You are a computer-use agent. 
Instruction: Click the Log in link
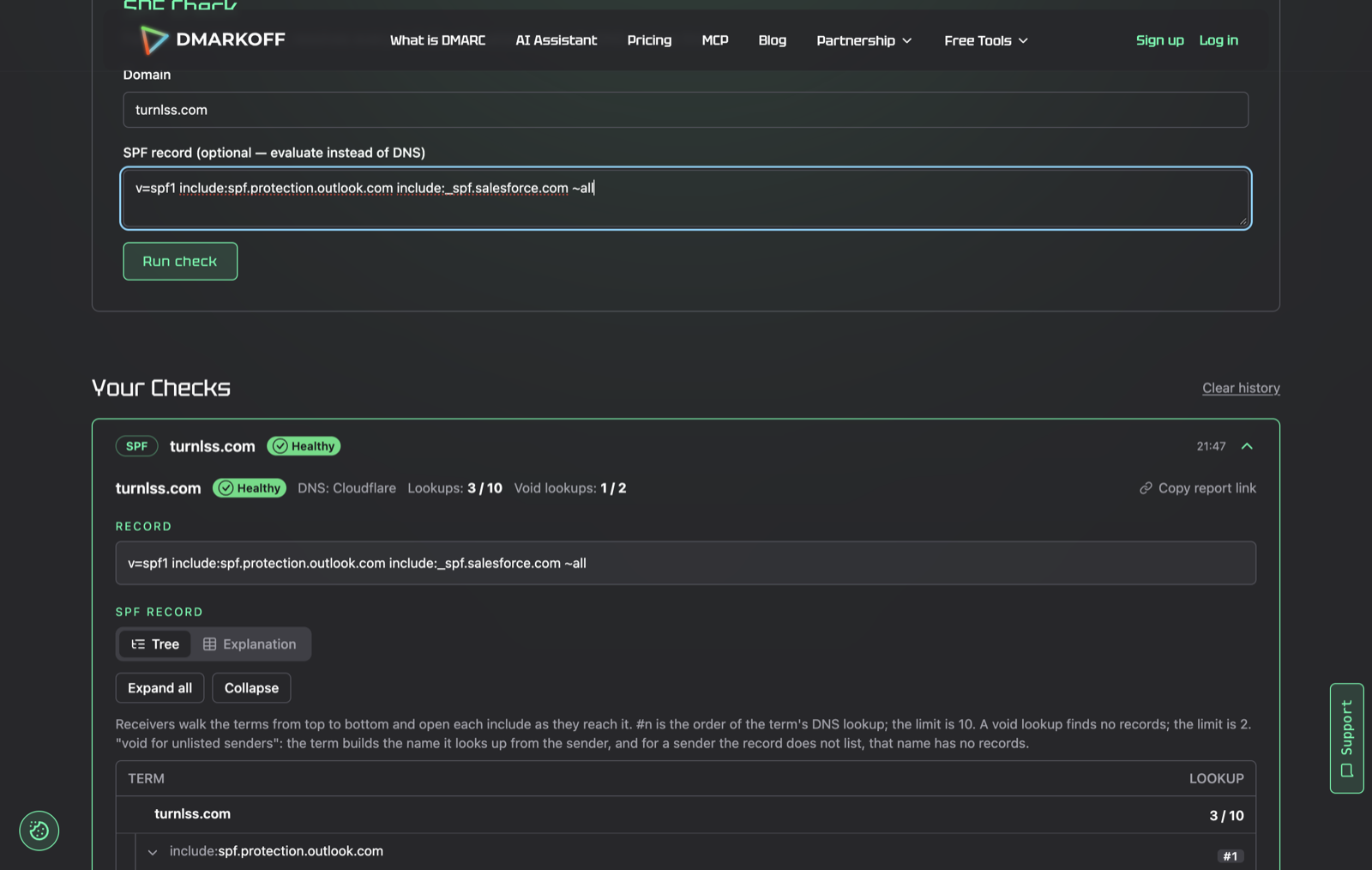1219,40
